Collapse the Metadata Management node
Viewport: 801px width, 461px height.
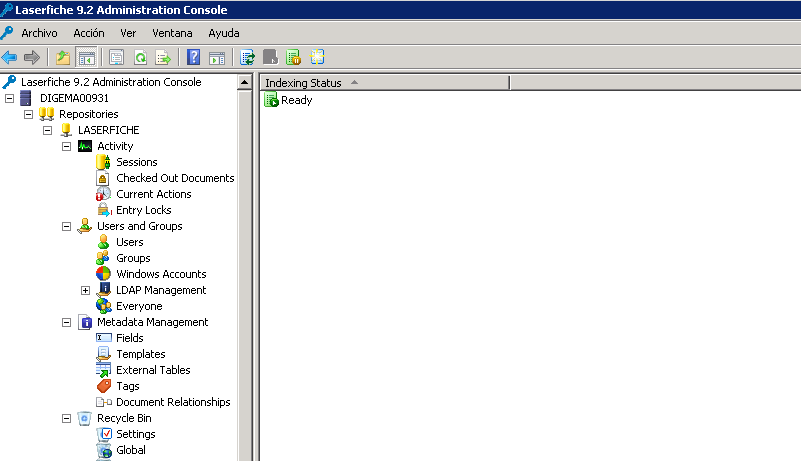(x=66, y=322)
